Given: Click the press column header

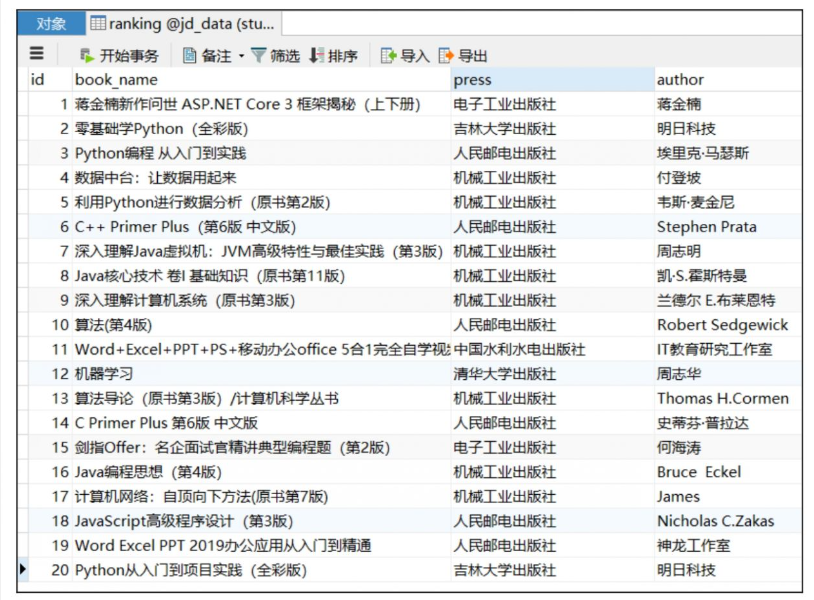Looking at the screenshot, I should point(552,79).
